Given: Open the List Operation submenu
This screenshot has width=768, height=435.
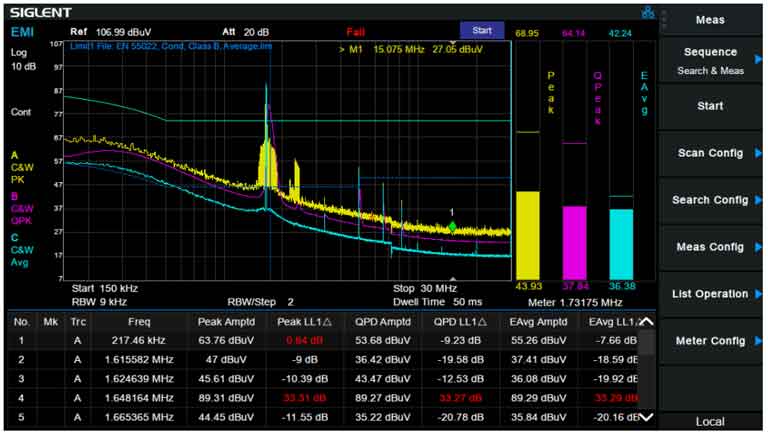Looking at the screenshot, I should 710,294.
